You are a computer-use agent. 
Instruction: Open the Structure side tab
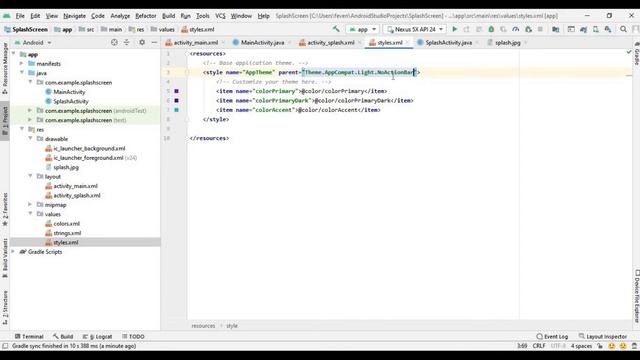tap(5, 307)
